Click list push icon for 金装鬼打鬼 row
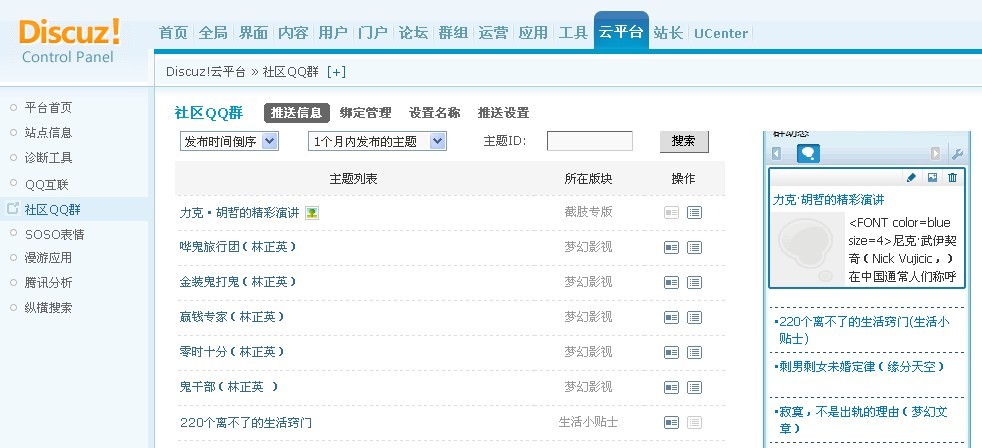This screenshot has width=982, height=448. click(694, 283)
